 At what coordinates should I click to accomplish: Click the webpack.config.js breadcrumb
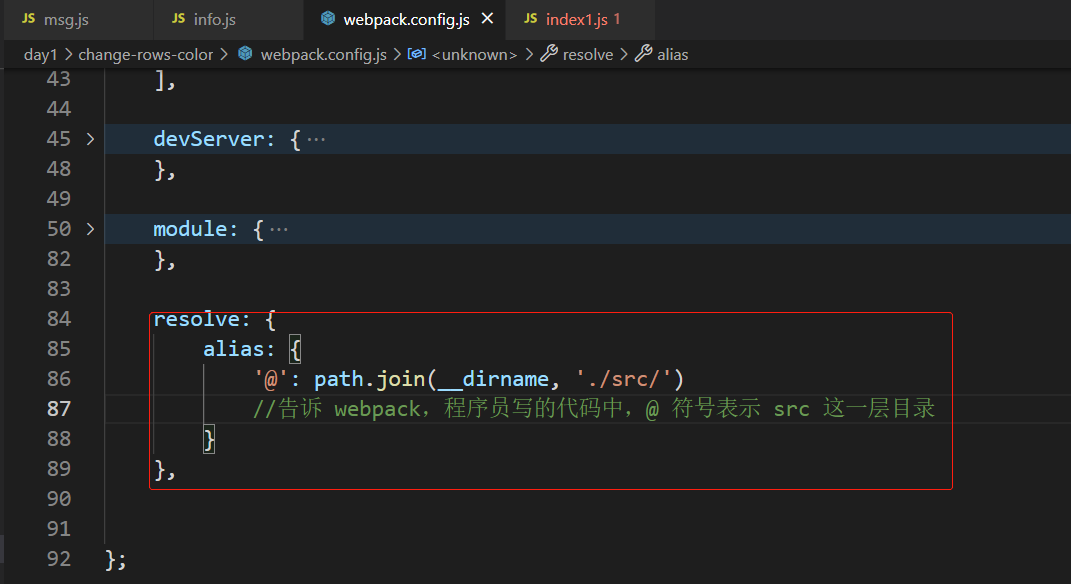324,55
